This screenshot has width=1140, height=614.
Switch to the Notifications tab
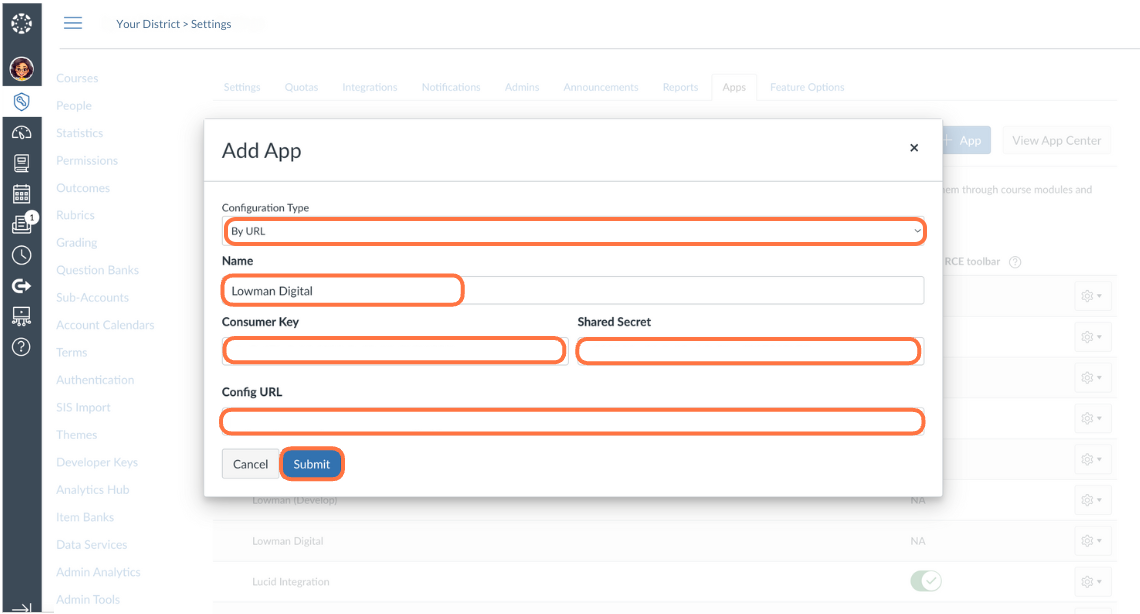451,87
